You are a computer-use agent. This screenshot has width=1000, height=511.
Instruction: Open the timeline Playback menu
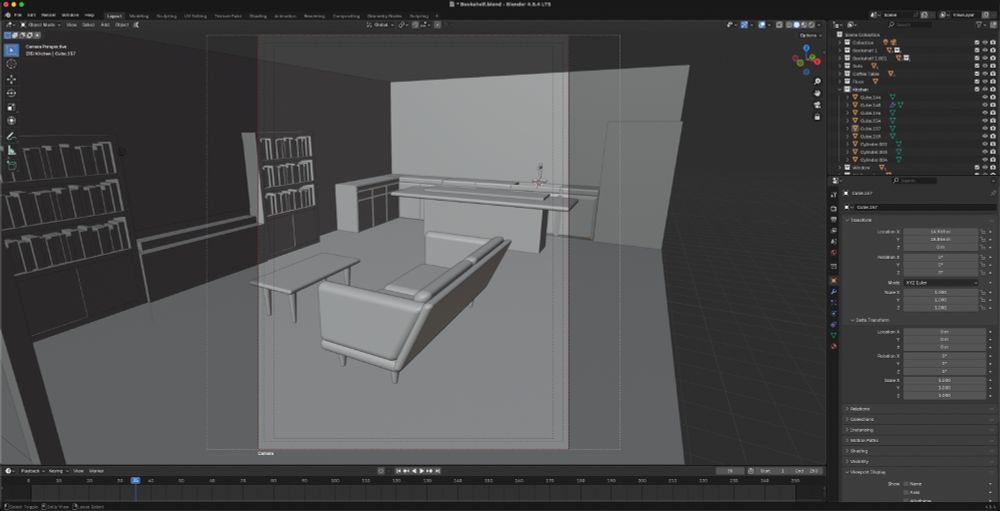pyautogui.click(x=31, y=471)
